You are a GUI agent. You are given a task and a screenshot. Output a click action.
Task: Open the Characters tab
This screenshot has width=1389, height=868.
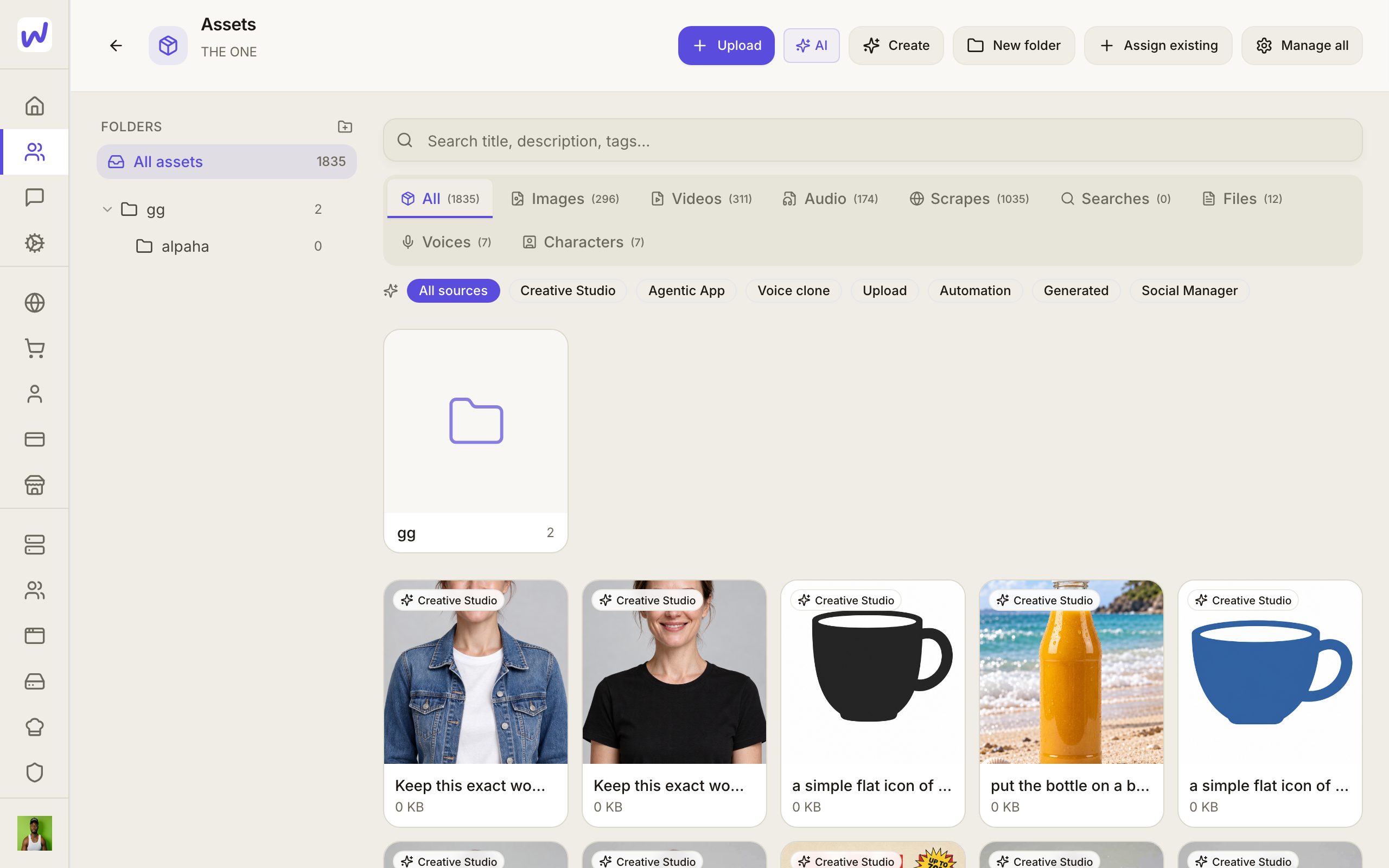coord(583,242)
